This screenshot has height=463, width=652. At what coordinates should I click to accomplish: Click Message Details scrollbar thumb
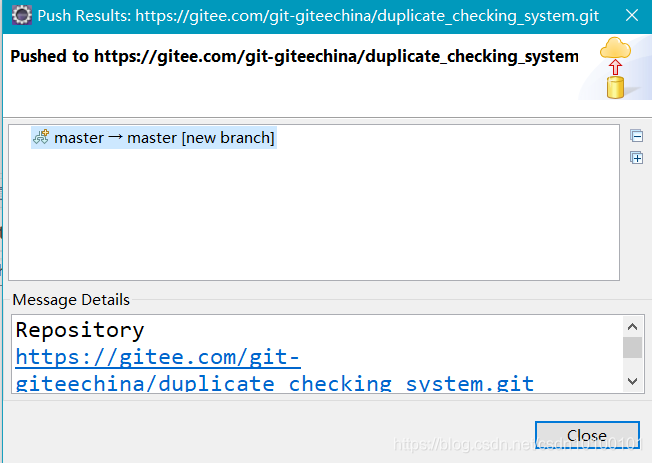632,347
